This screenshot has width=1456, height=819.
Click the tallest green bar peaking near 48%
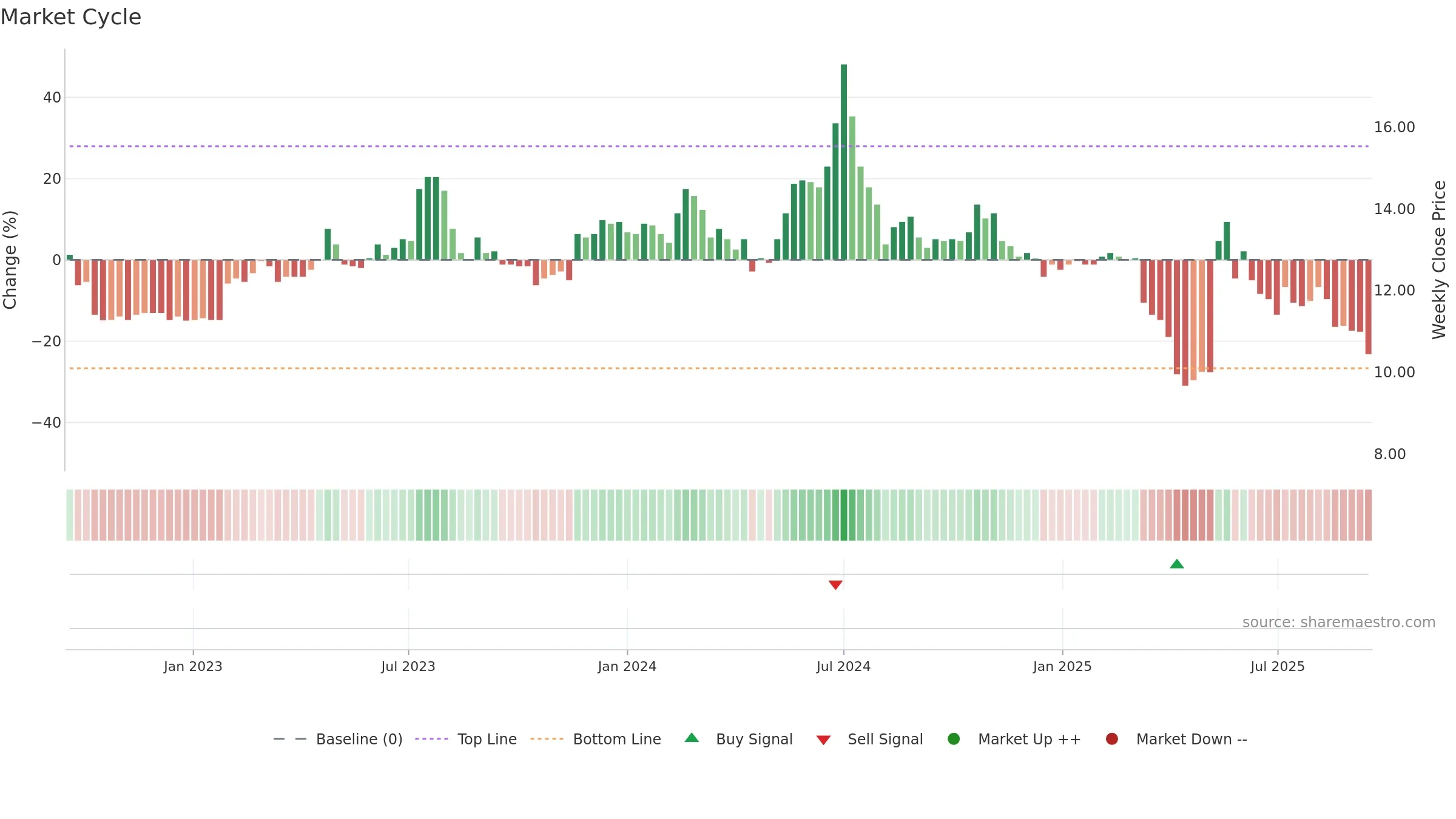[844, 162]
